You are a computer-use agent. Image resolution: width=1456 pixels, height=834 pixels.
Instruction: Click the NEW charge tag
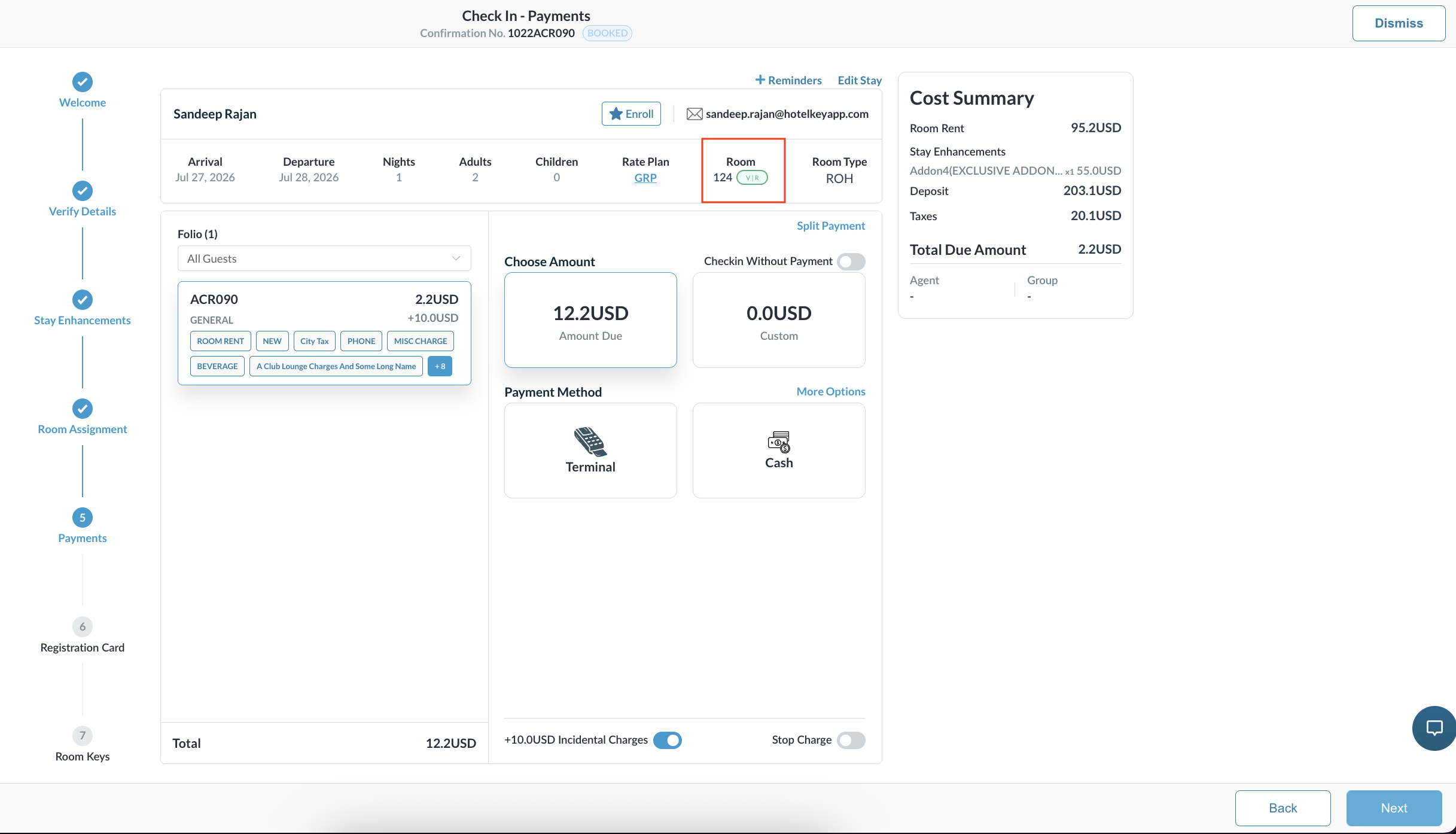(x=272, y=341)
